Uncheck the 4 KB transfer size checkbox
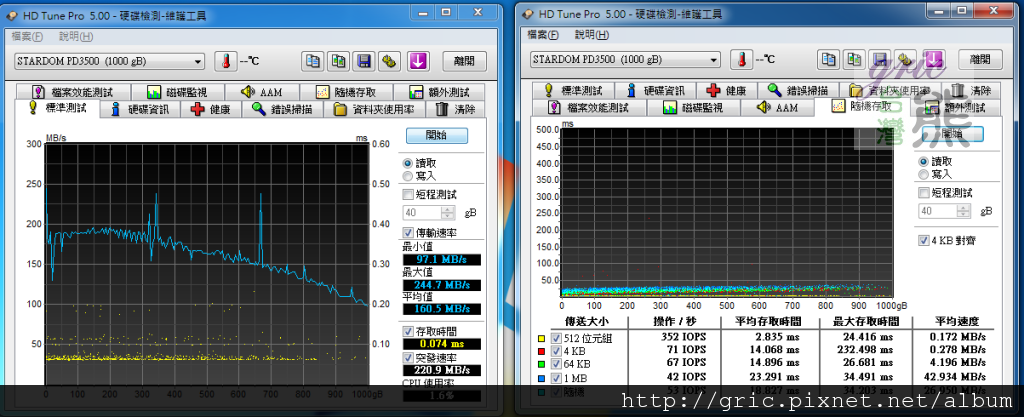The height and width of the screenshot is (417, 1024). point(556,350)
